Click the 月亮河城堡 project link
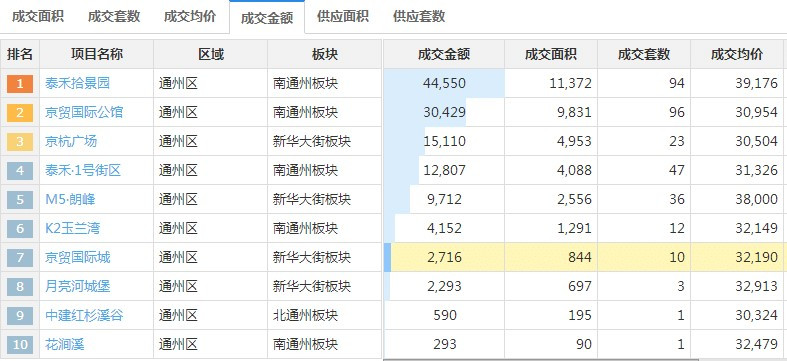787x361 pixels. pos(77,287)
